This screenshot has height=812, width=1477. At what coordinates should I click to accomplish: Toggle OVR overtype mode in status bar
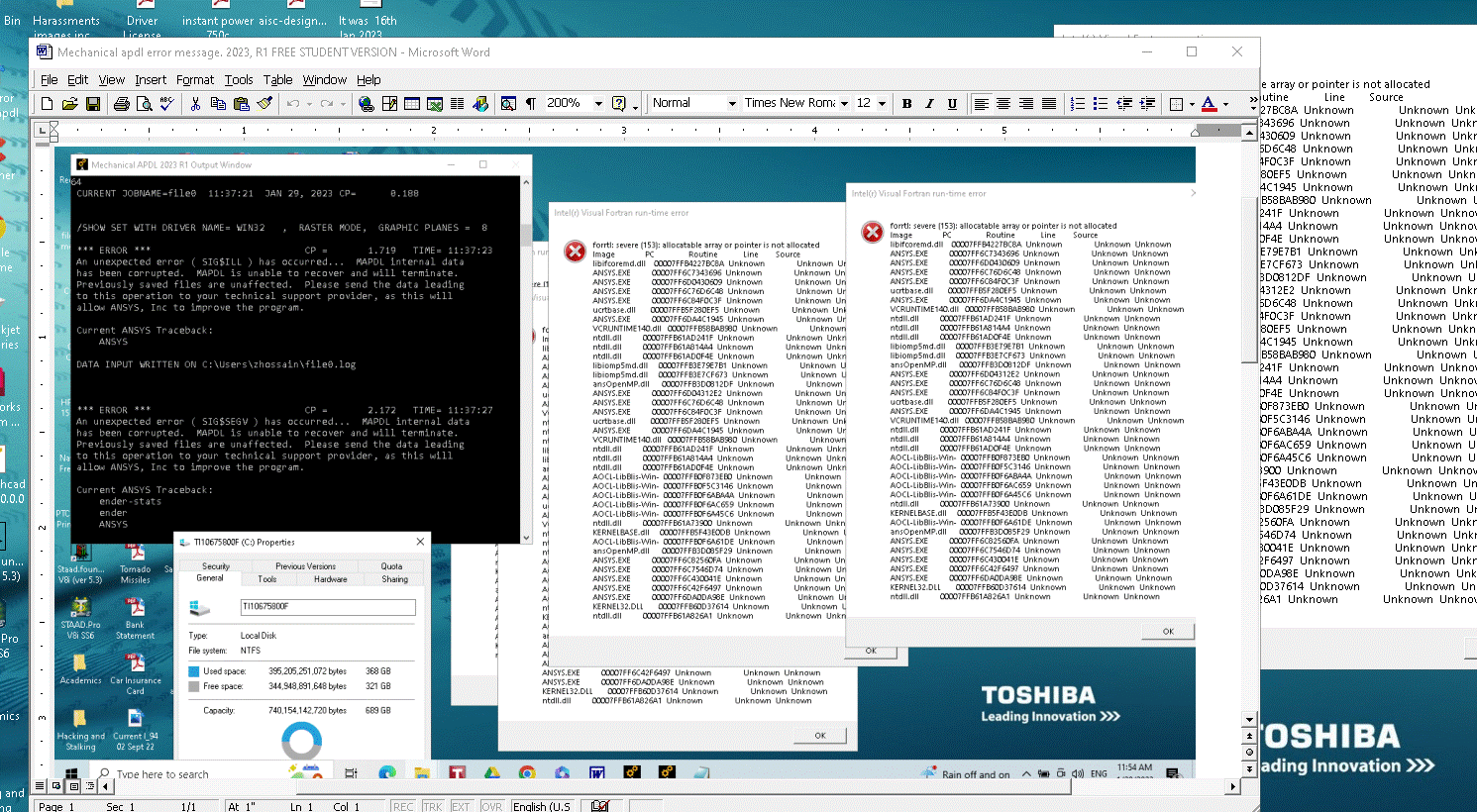492,806
